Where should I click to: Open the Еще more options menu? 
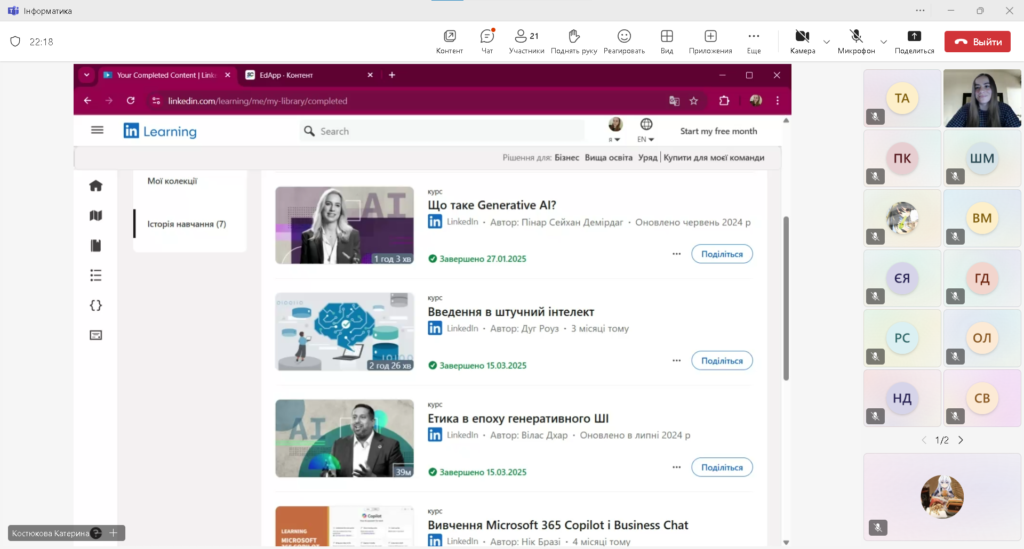pyautogui.click(x=754, y=41)
